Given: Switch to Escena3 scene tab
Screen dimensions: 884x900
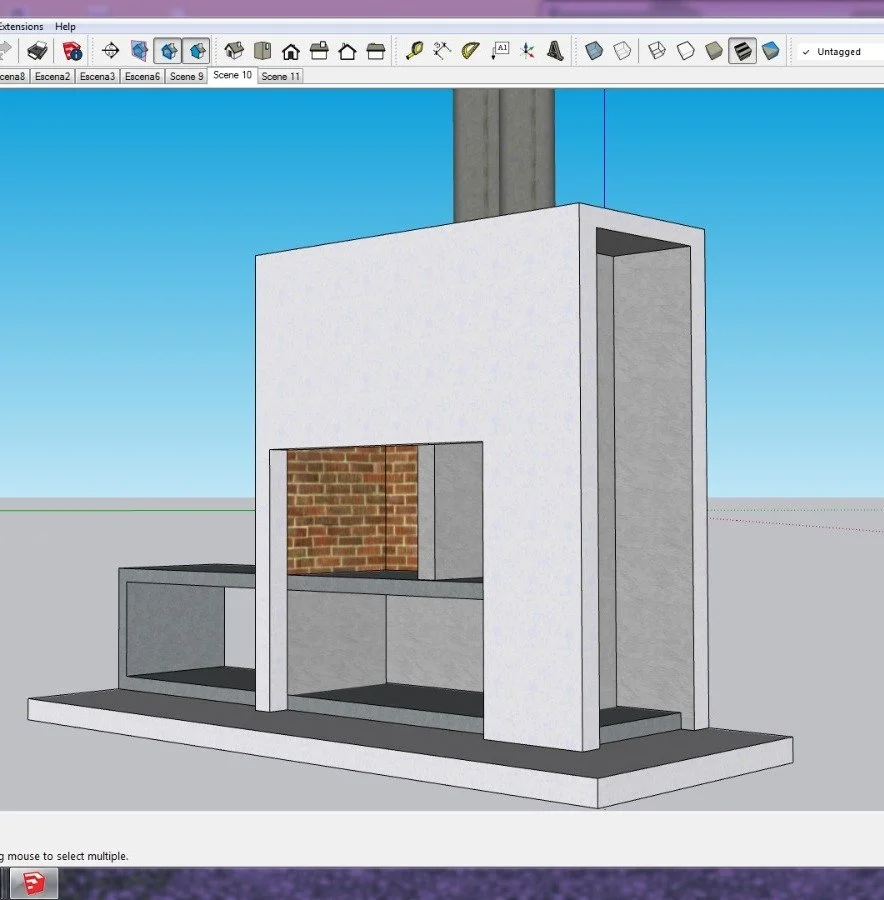Looking at the screenshot, I should pyautogui.click(x=97, y=76).
